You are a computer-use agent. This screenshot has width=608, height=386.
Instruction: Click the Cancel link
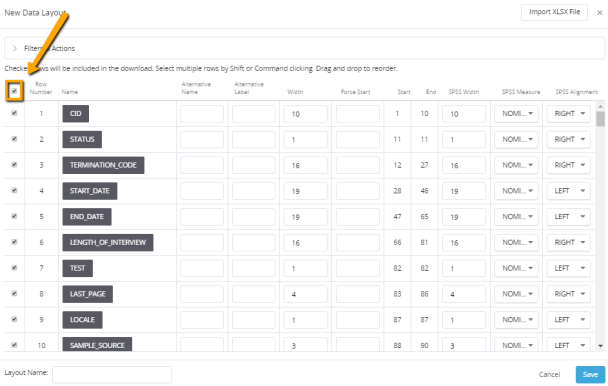coord(549,374)
